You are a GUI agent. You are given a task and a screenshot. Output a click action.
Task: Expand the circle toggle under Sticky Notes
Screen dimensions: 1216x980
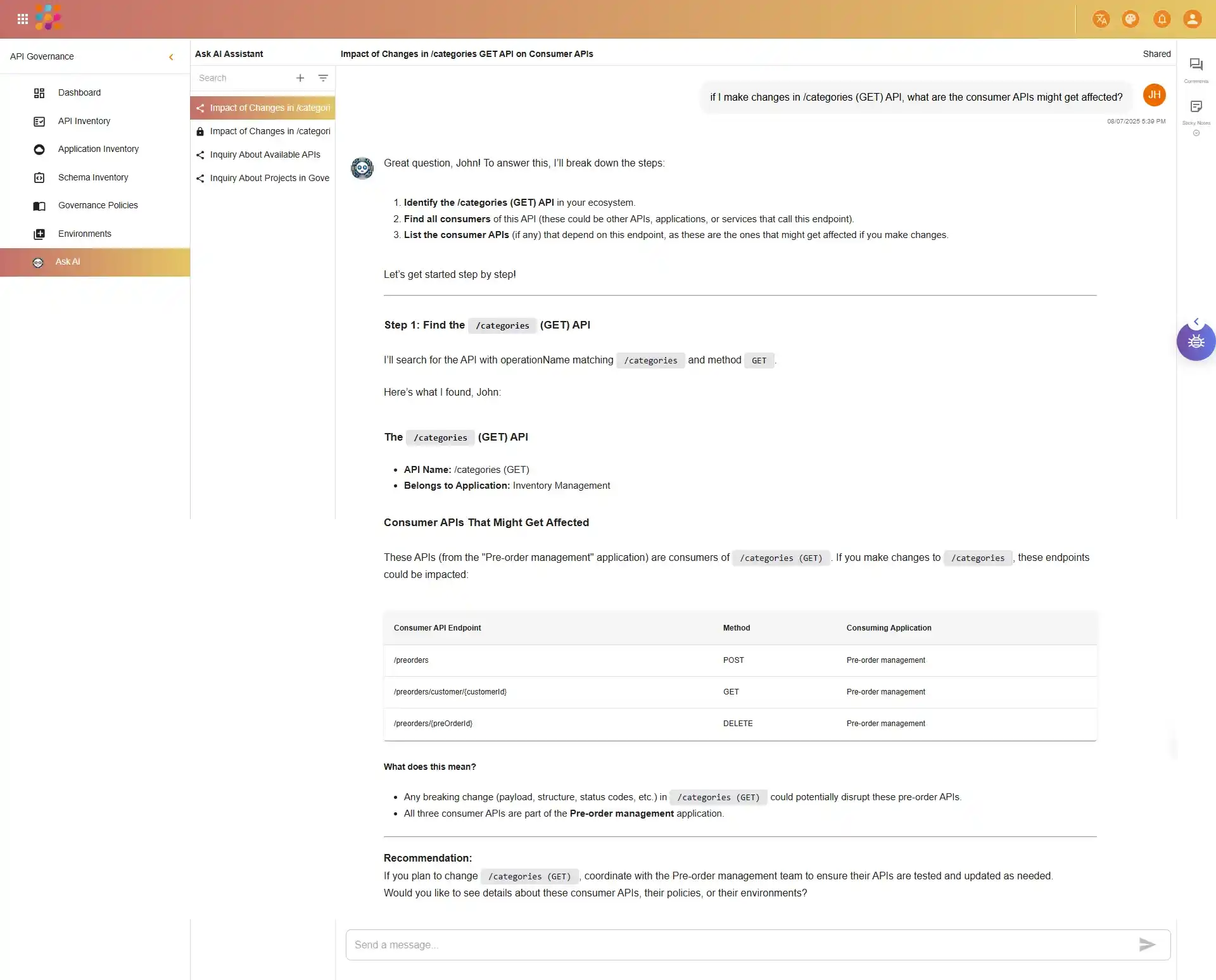[x=1196, y=134]
